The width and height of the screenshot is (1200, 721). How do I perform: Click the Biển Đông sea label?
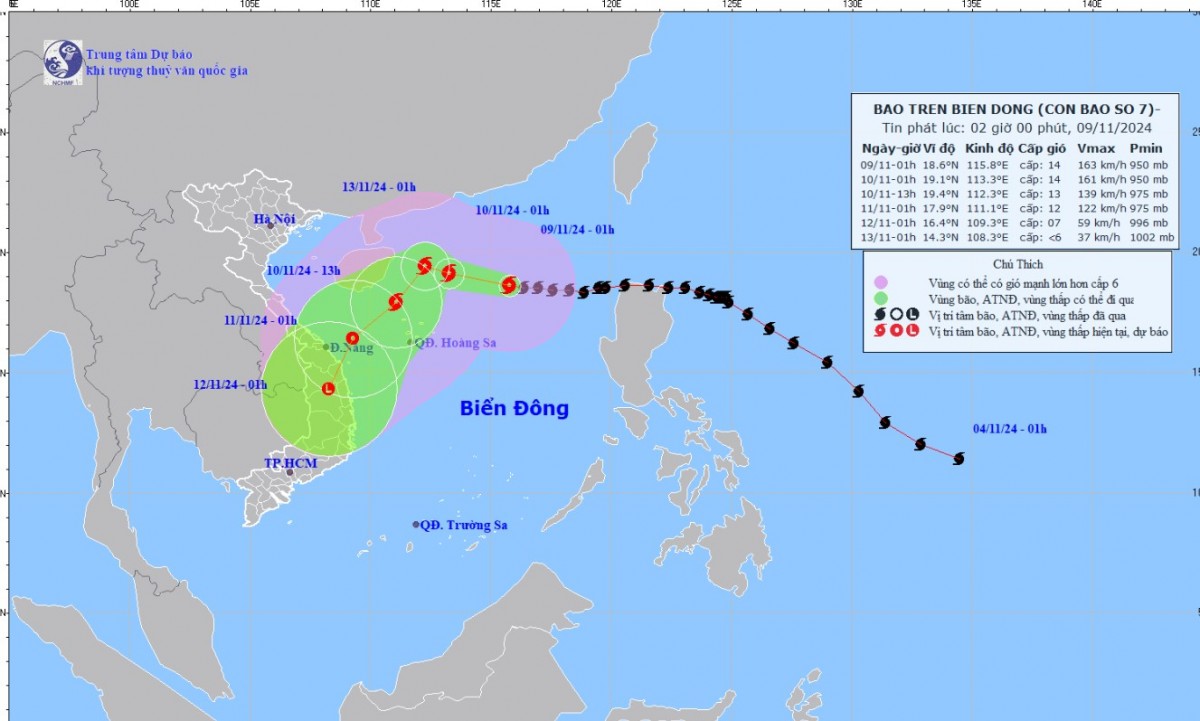pyautogui.click(x=514, y=408)
